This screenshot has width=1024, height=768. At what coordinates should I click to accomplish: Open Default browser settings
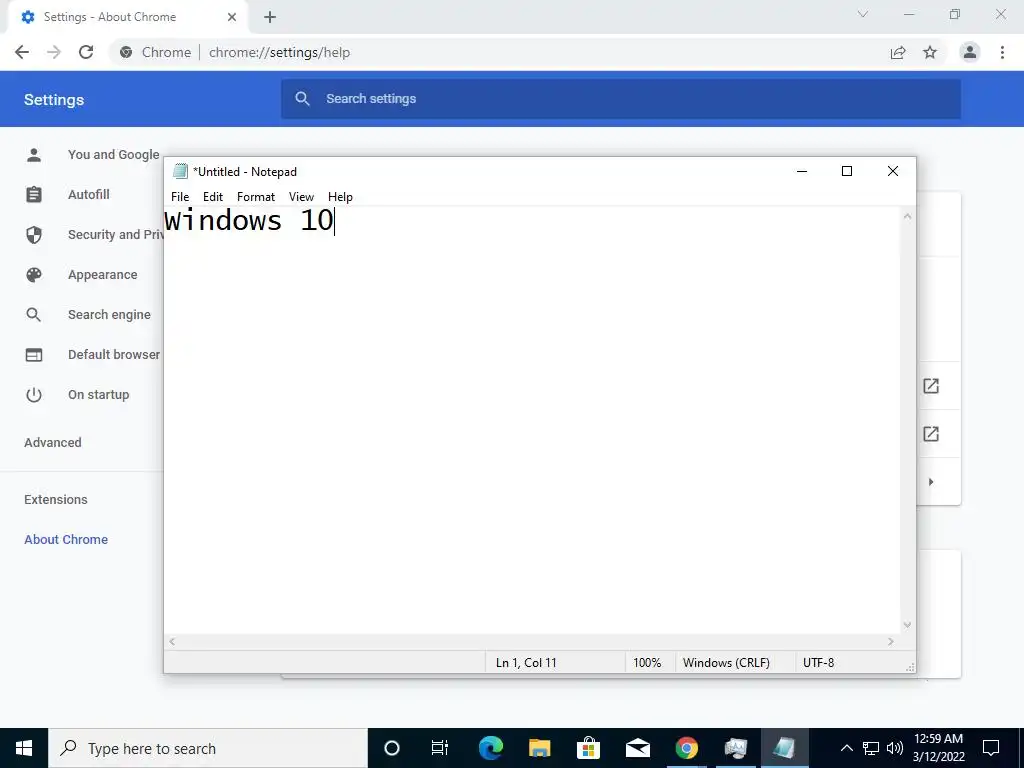point(114,355)
